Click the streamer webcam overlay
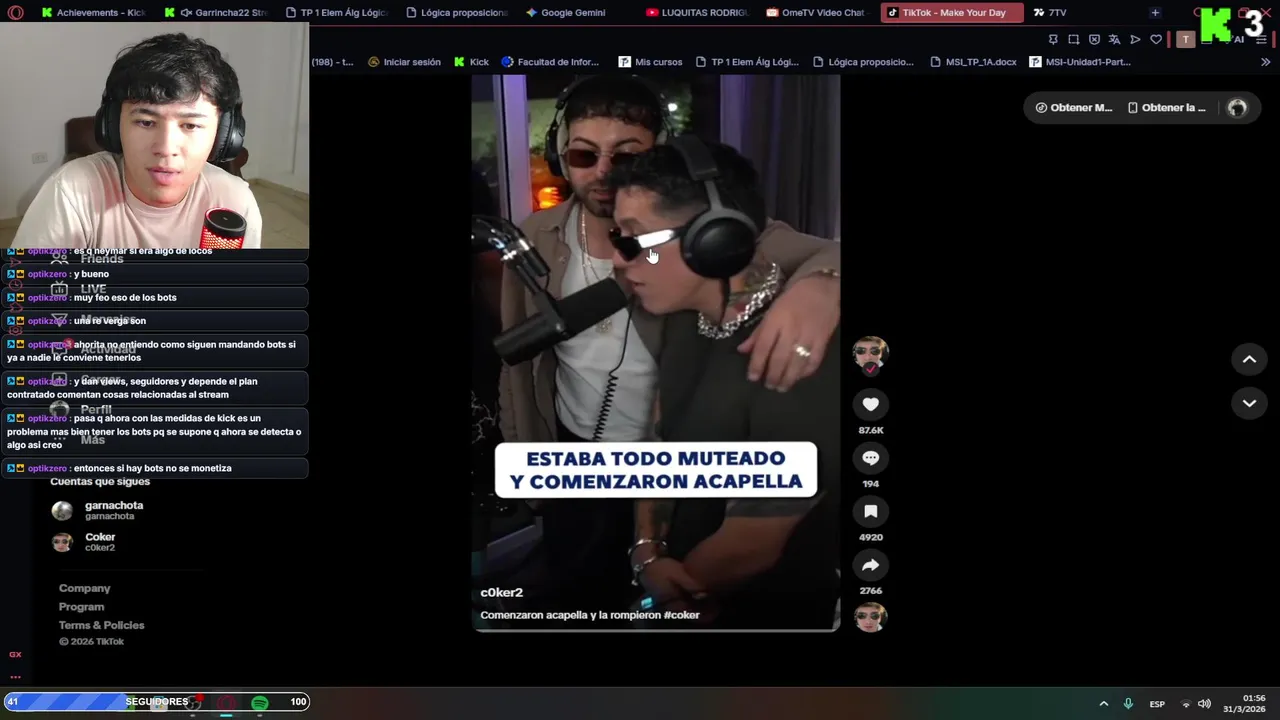The height and width of the screenshot is (720, 1280). pyautogui.click(x=154, y=135)
